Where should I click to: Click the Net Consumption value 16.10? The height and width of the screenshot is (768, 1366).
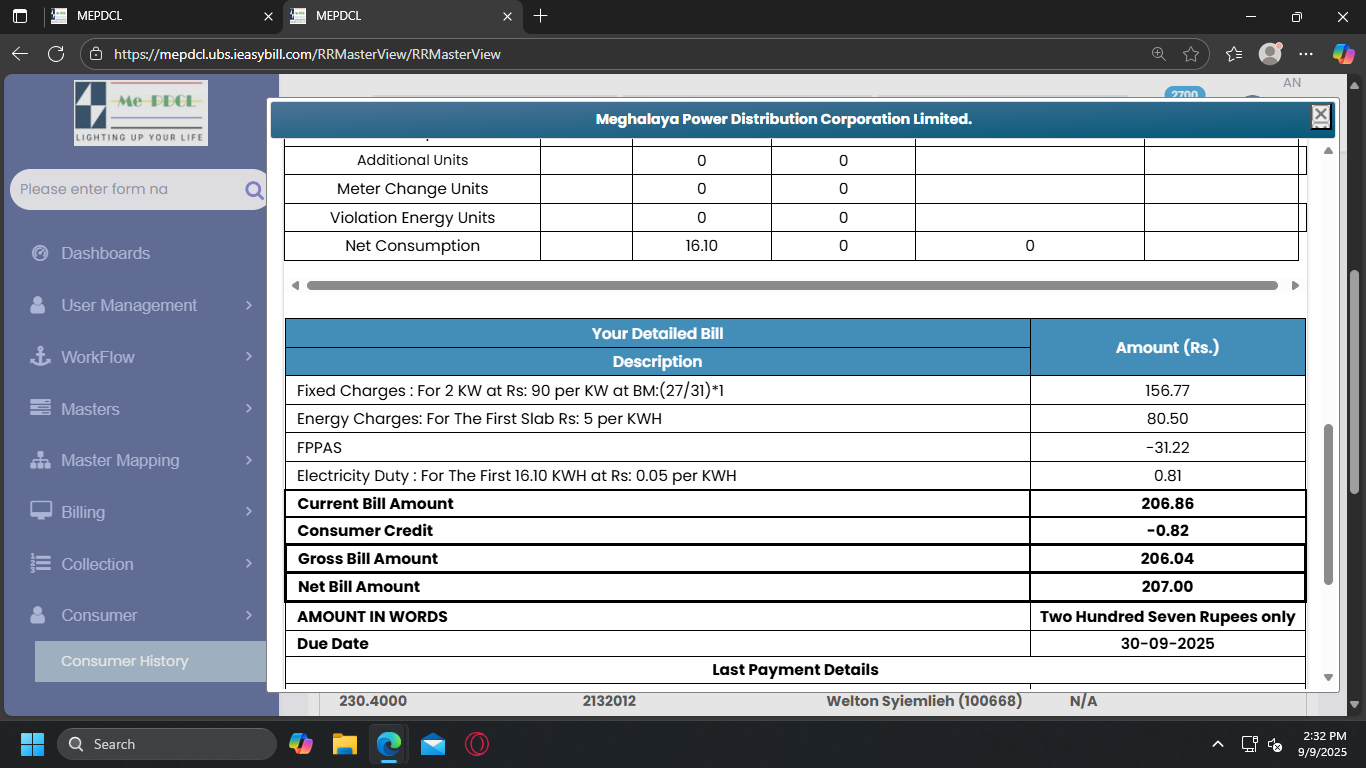[x=702, y=246]
